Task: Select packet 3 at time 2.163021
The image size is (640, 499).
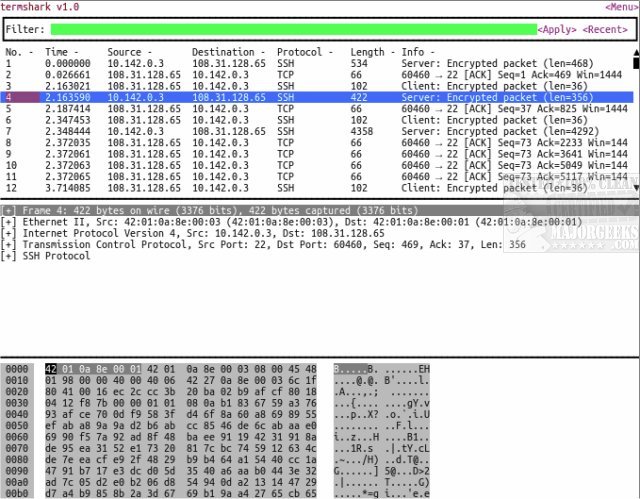Action: pos(317,86)
